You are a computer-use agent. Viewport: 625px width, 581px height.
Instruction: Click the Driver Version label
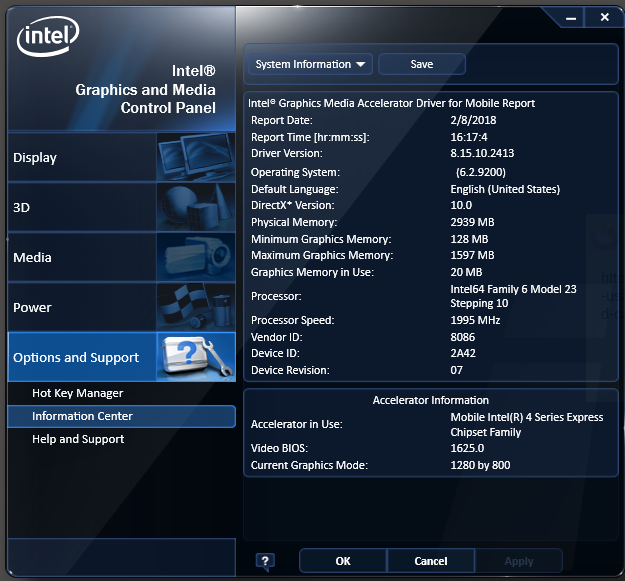pyautogui.click(x=287, y=153)
